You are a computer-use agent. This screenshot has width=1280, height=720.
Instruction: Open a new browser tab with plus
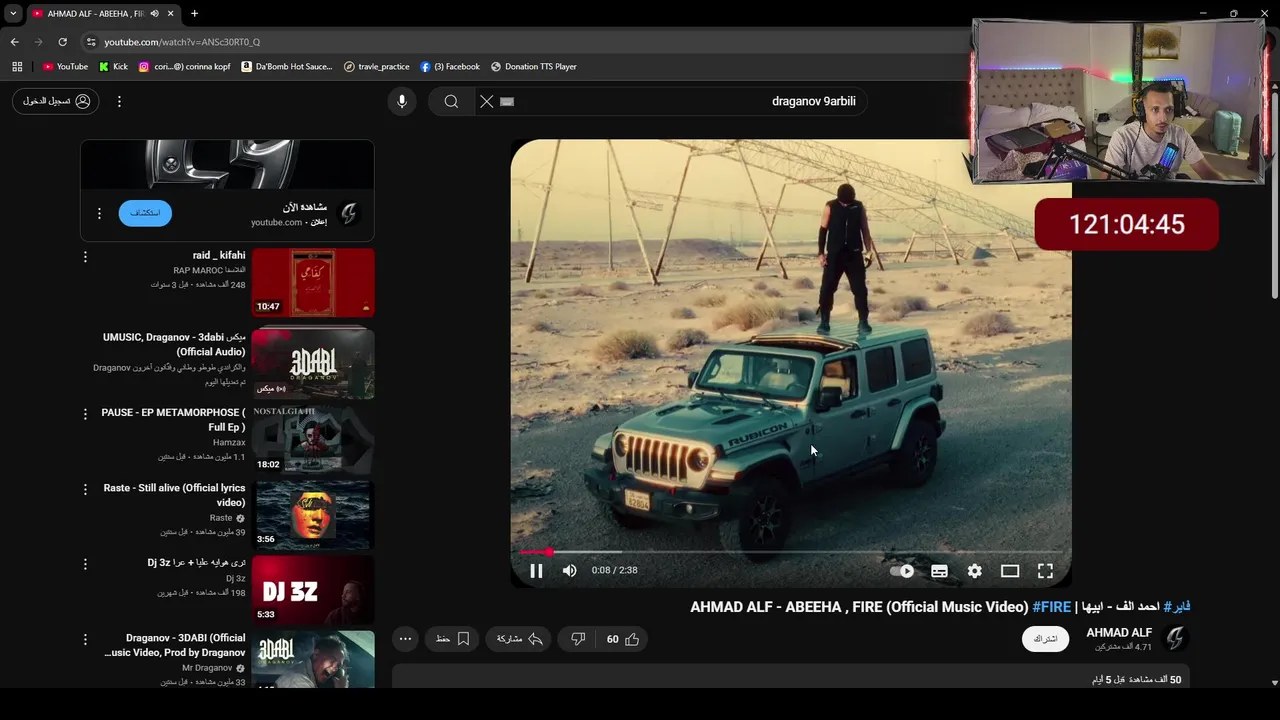[x=194, y=13]
